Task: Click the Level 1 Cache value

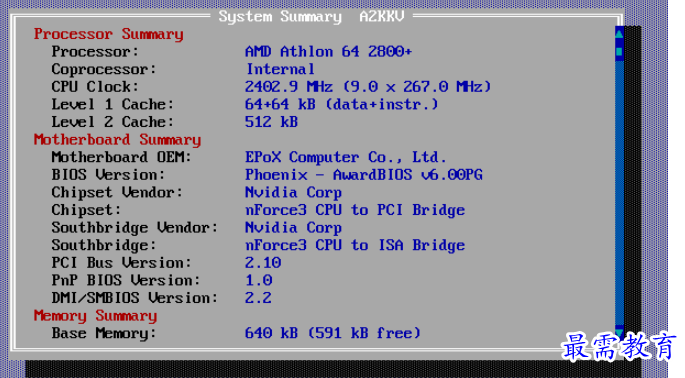Action: point(341,104)
